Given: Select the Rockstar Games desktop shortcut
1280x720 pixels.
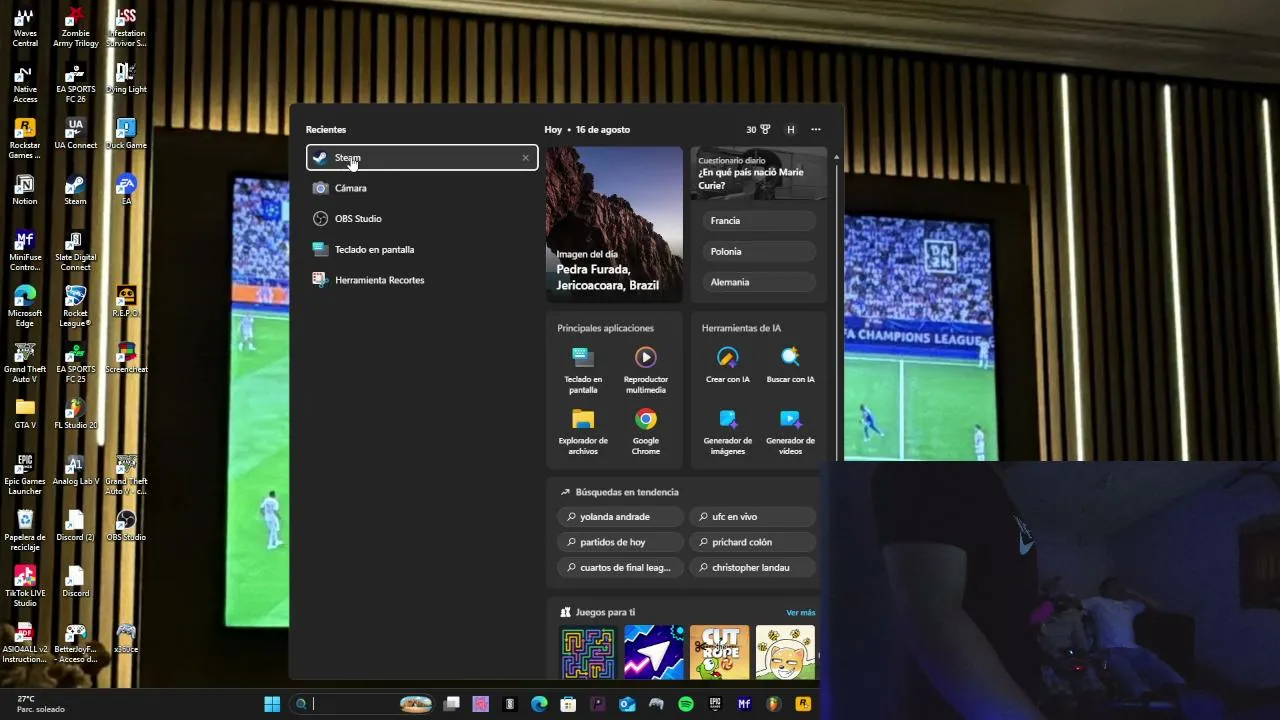Looking at the screenshot, I should [25, 139].
